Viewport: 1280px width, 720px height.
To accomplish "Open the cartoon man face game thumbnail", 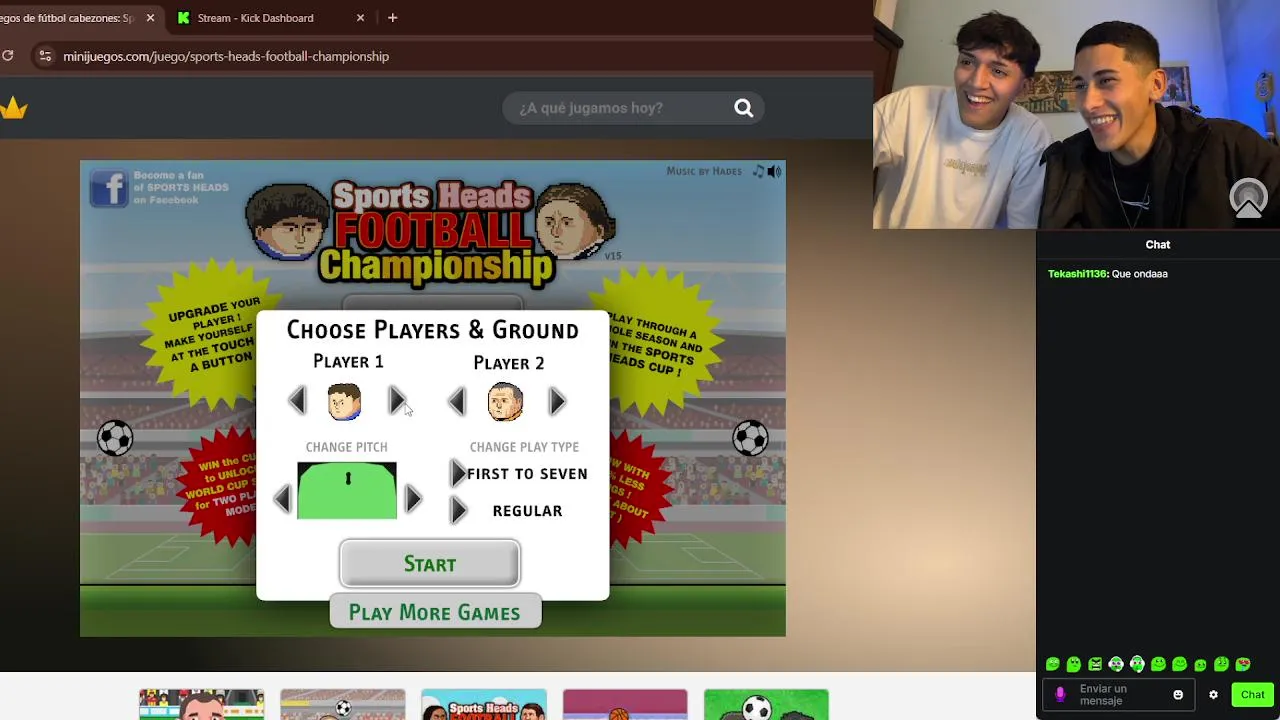I will click(202, 704).
